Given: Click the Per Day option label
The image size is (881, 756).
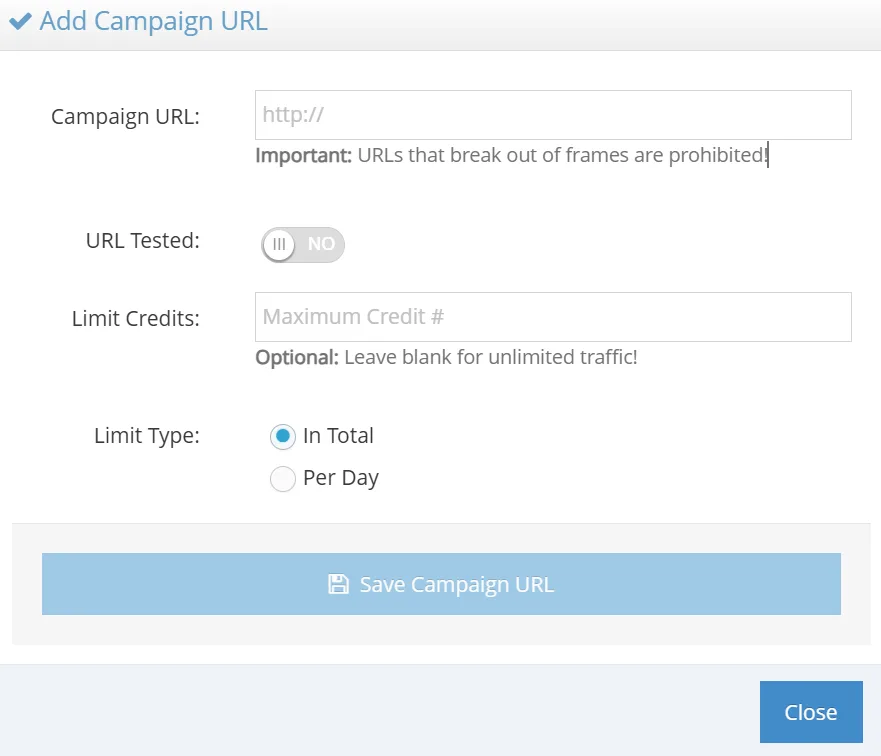Looking at the screenshot, I should [x=341, y=478].
